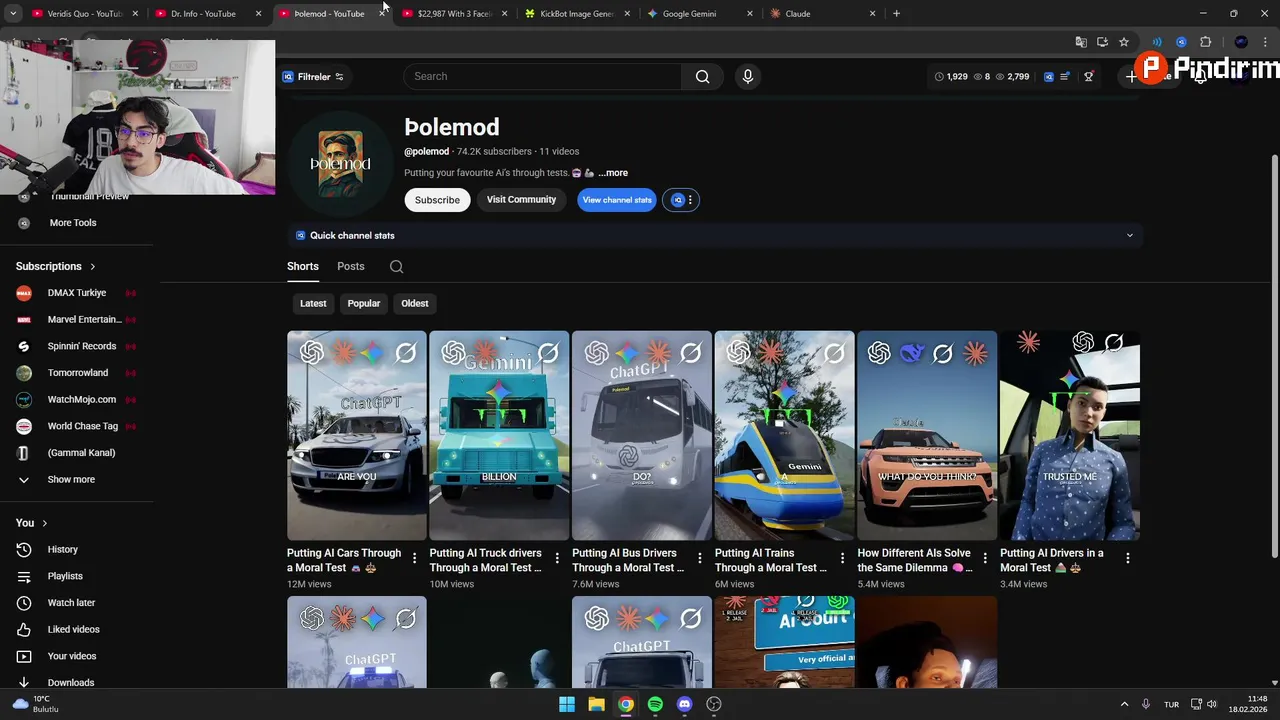Select the Latest sort chip

click(x=313, y=303)
